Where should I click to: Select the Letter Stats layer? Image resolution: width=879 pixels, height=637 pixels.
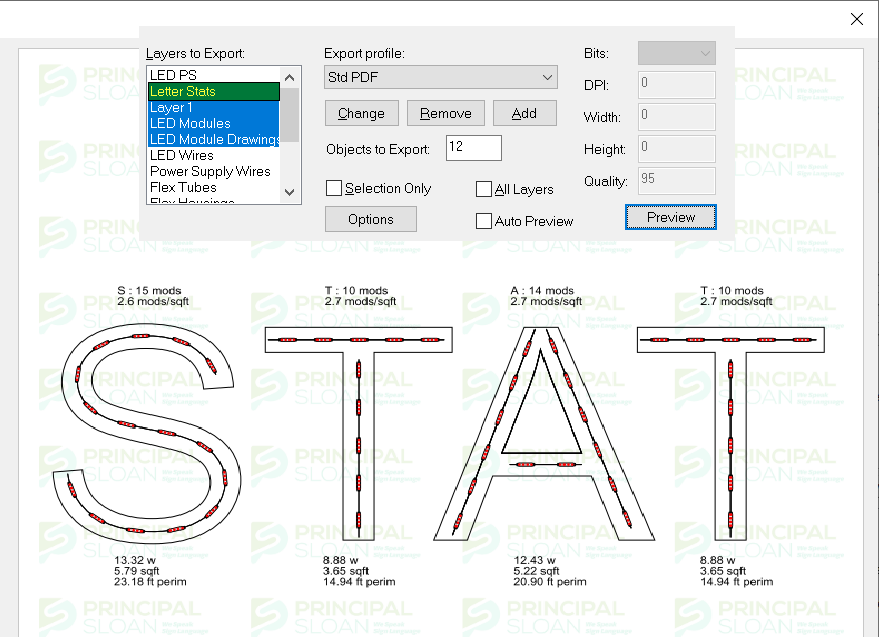pyautogui.click(x=183, y=91)
